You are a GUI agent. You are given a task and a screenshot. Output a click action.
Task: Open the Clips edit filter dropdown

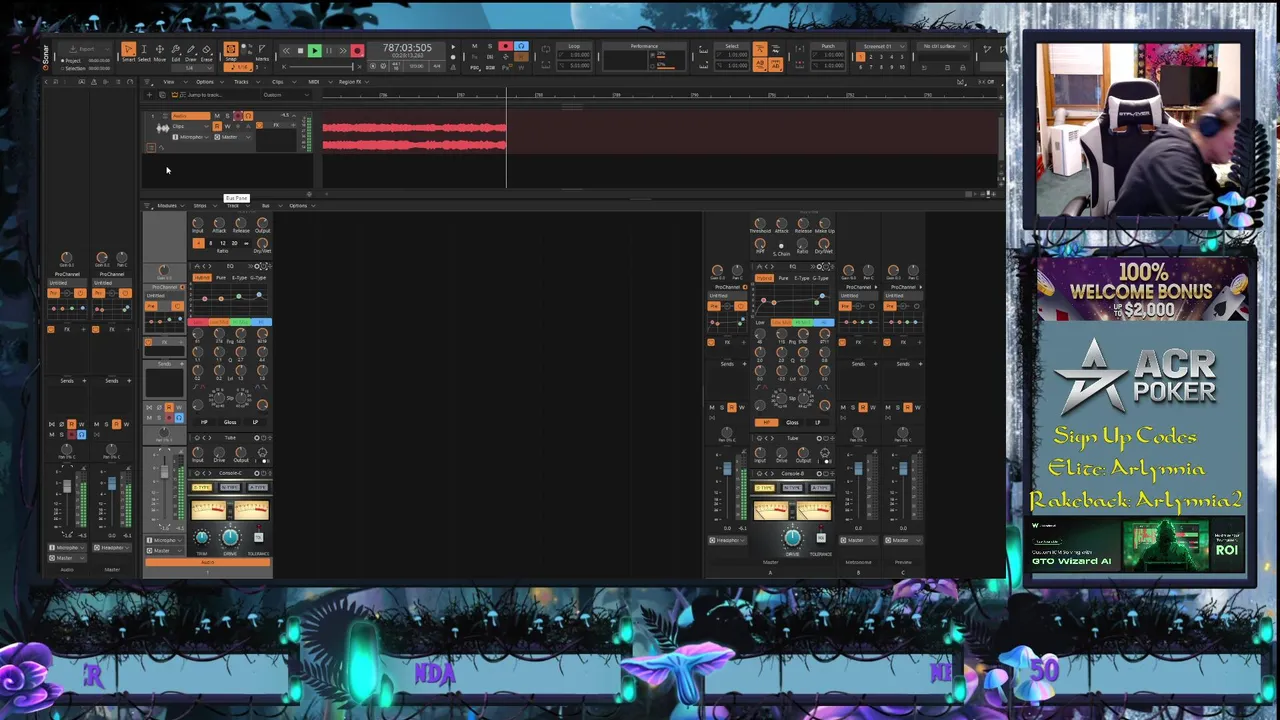tap(190, 126)
